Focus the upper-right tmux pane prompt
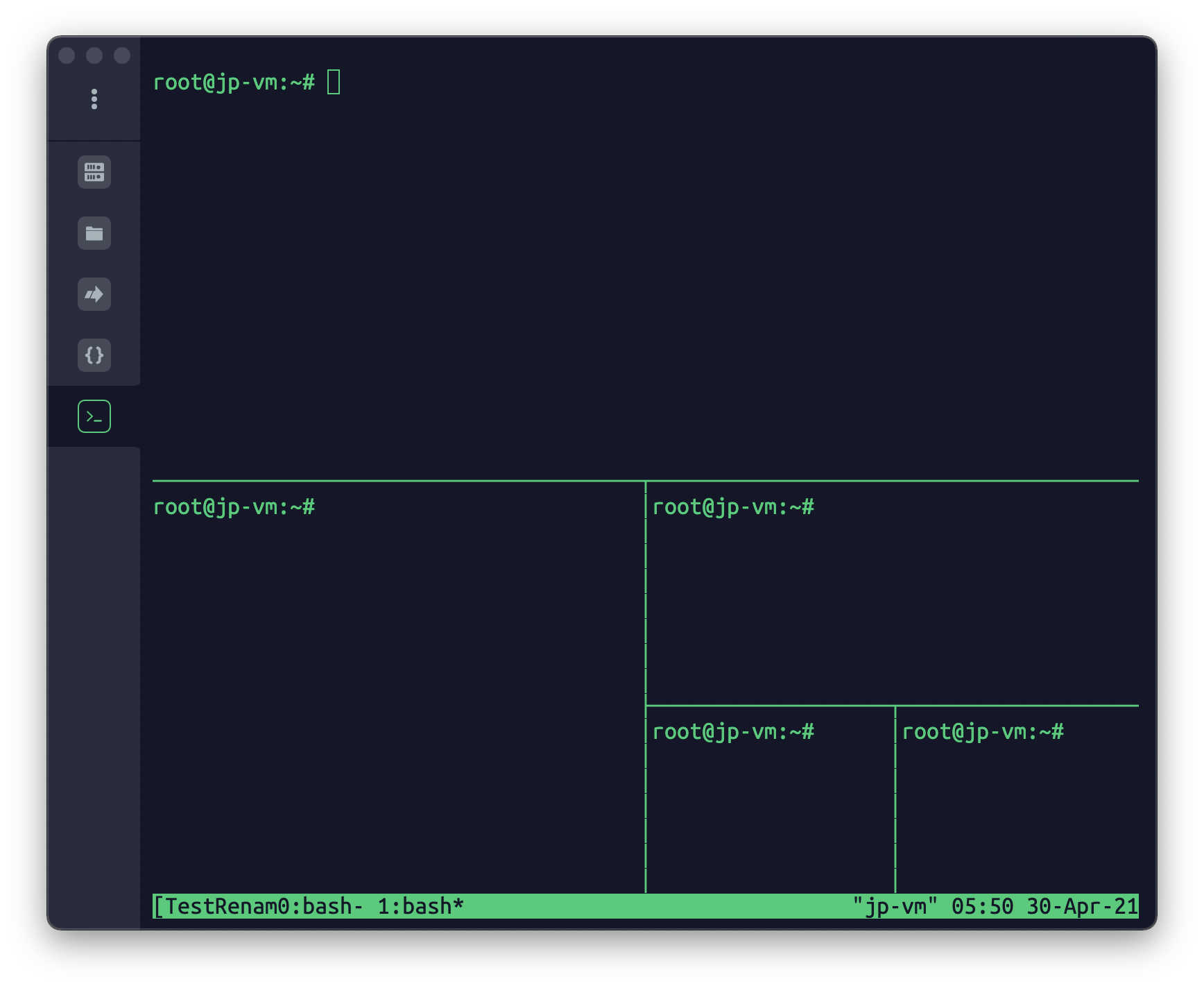This screenshot has width=1204, height=988. pyautogui.click(x=732, y=507)
